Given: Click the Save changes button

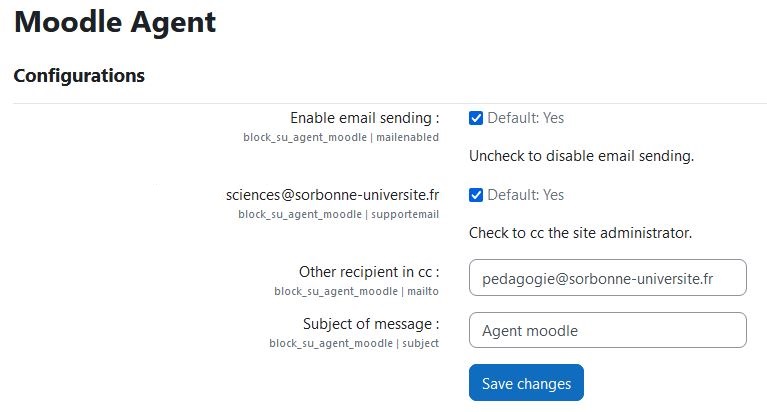Looking at the screenshot, I should tap(526, 383).
